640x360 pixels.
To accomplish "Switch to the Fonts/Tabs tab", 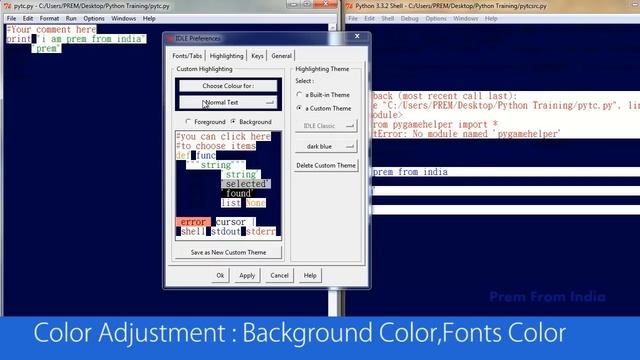I will click(187, 56).
